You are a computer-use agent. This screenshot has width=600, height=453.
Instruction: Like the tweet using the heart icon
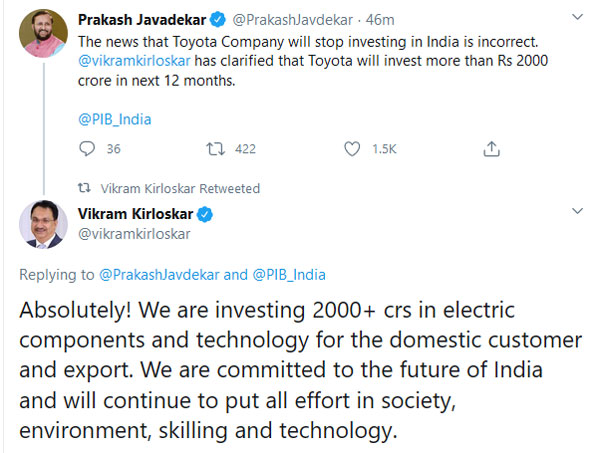351,149
